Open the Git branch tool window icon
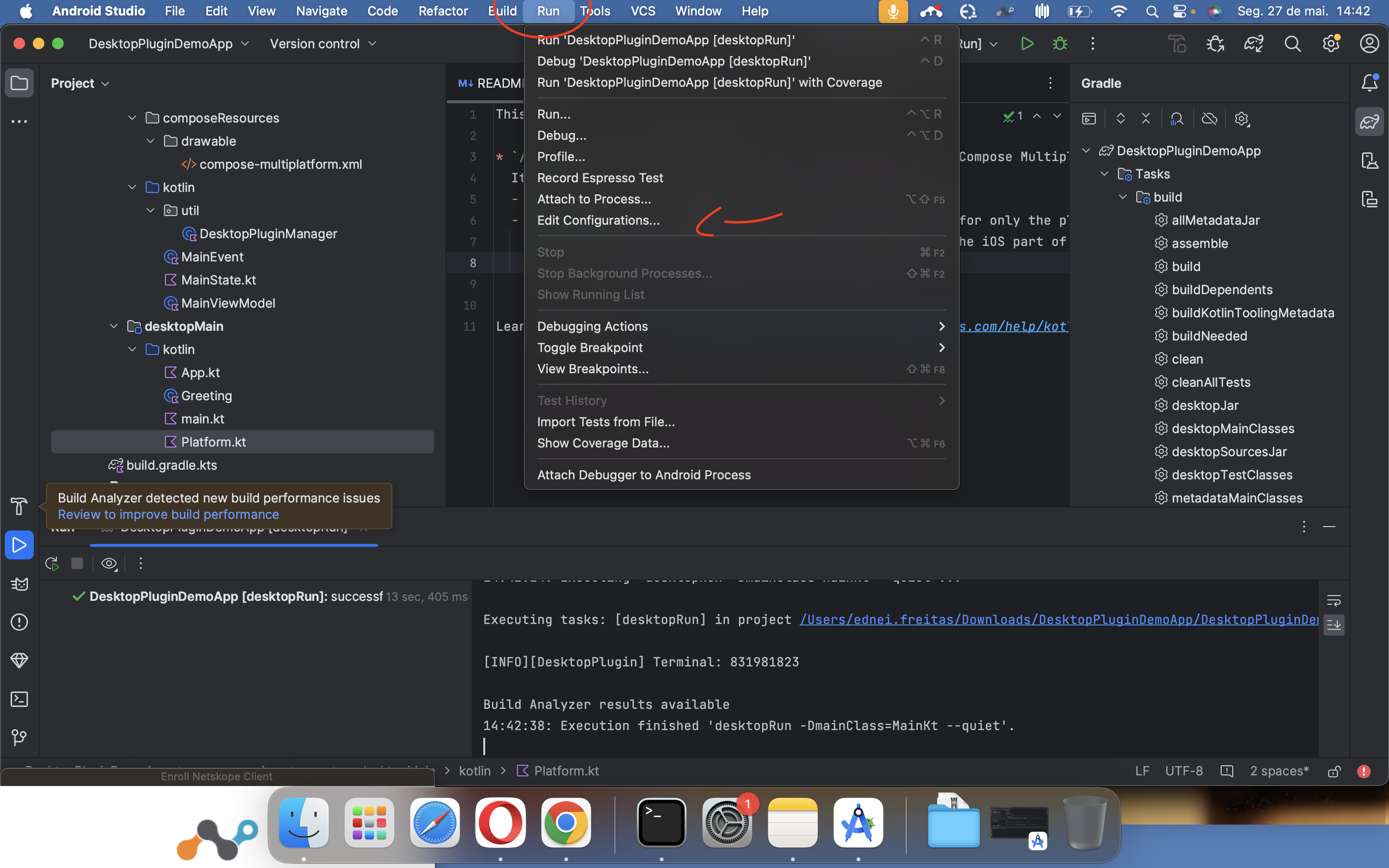This screenshot has height=868, width=1389. 19,737
